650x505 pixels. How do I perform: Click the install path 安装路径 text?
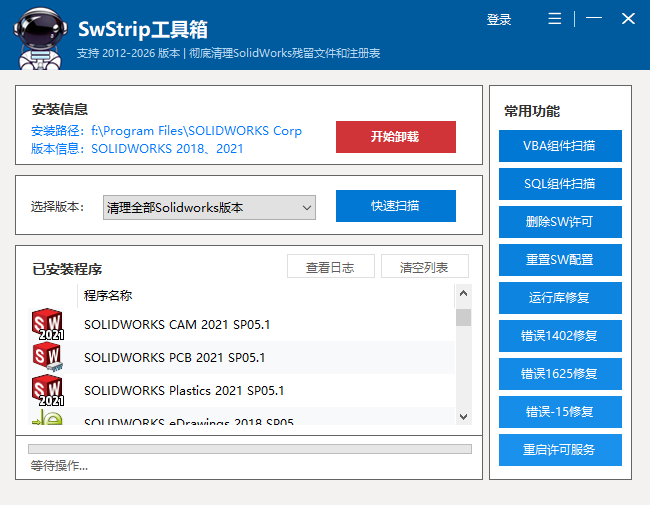point(166,131)
